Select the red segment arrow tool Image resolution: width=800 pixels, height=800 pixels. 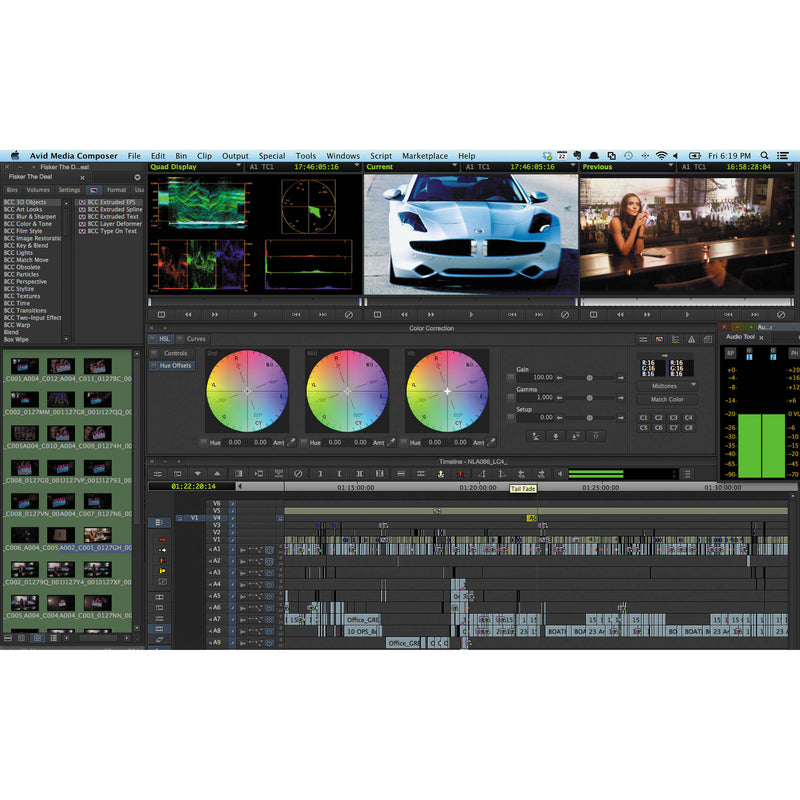pyautogui.click(x=162, y=539)
